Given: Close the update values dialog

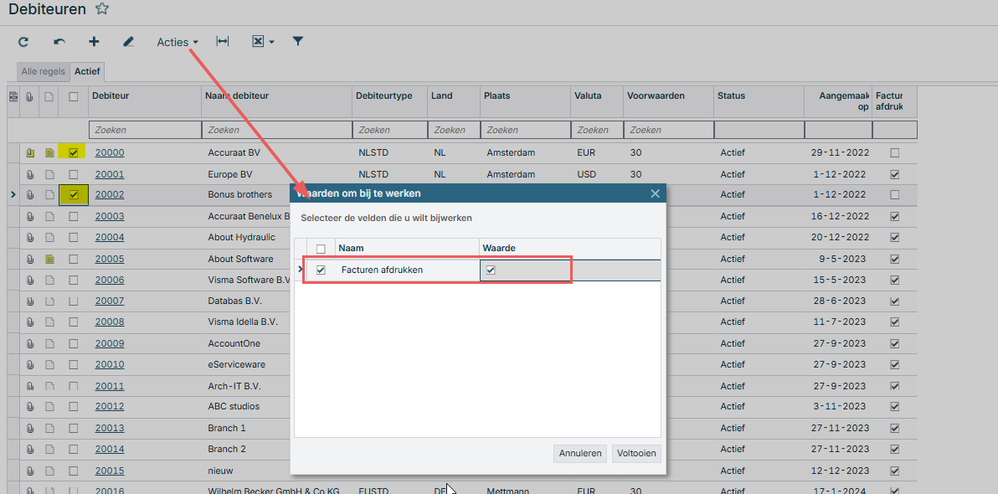Looking at the screenshot, I should click(x=655, y=194).
